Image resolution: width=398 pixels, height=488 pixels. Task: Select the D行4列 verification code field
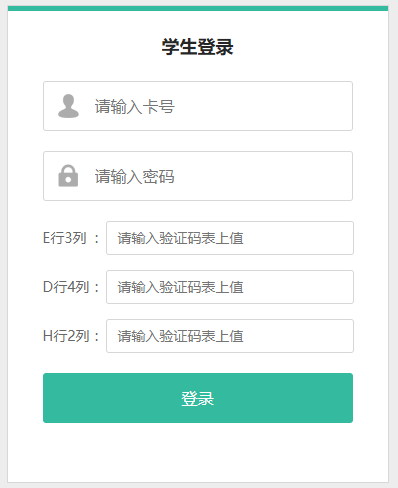pos(230,287)
